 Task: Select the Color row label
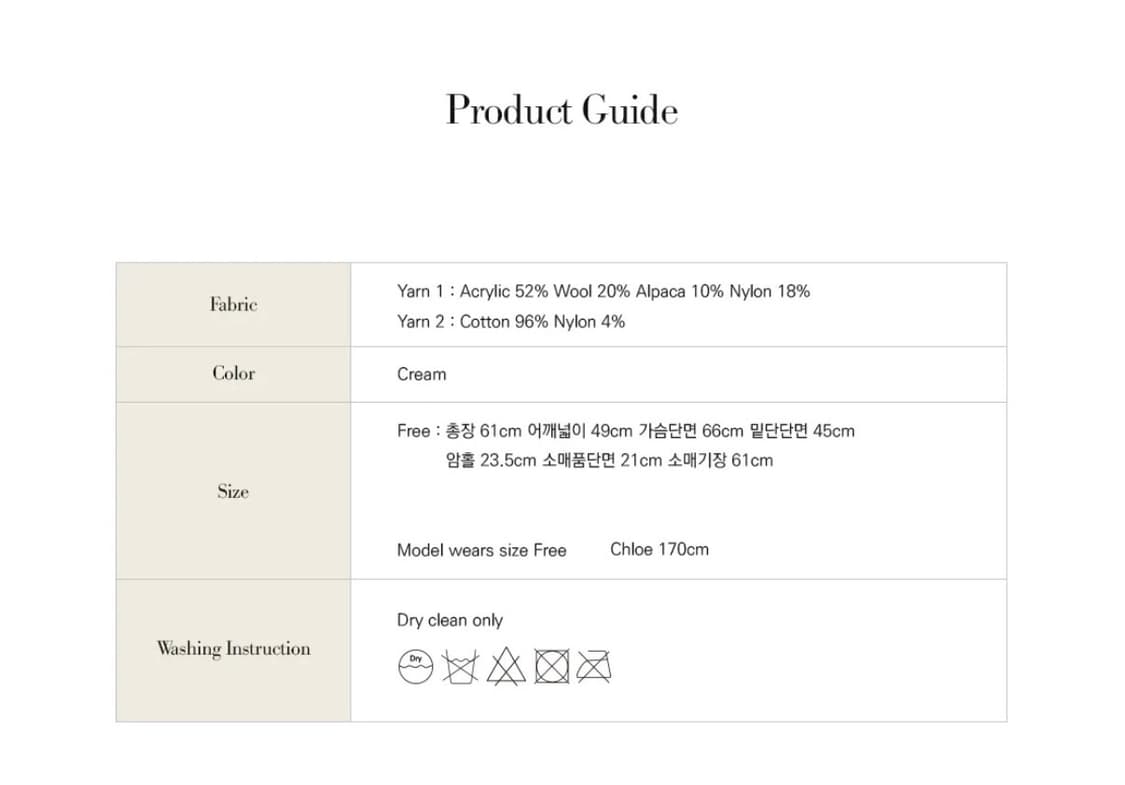(x=233, y=374)
